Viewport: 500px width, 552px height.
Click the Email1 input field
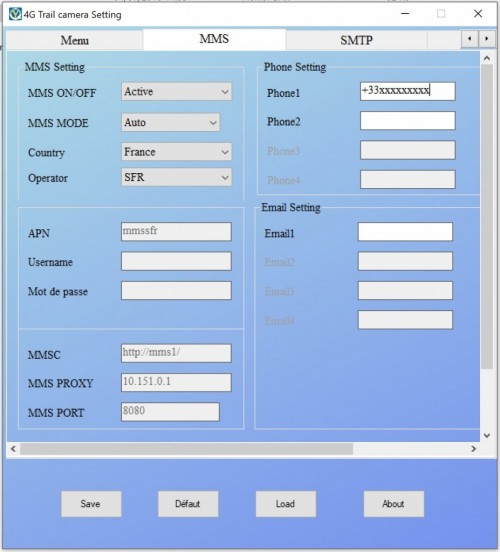coord(405,232)
